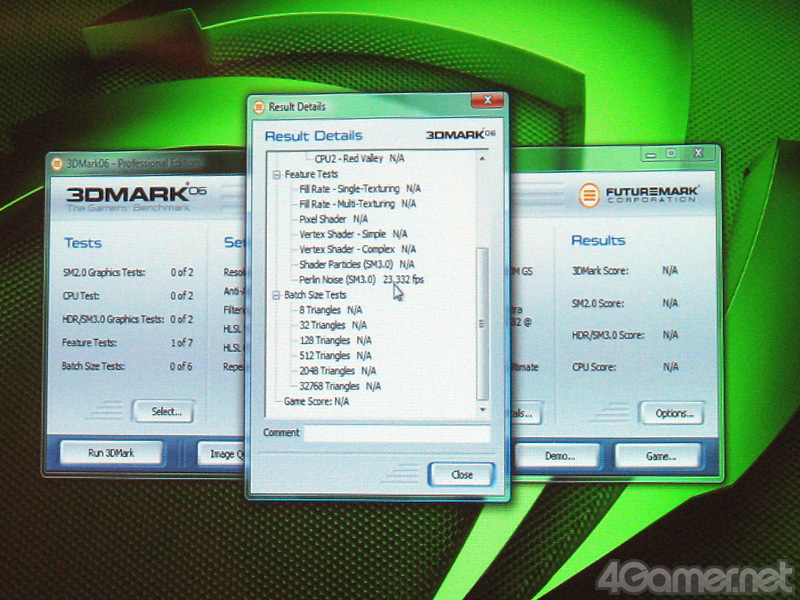The image size is (800, 600).
Task: Select Vertex Shader - Simple row
Action: tap(353, 234)
